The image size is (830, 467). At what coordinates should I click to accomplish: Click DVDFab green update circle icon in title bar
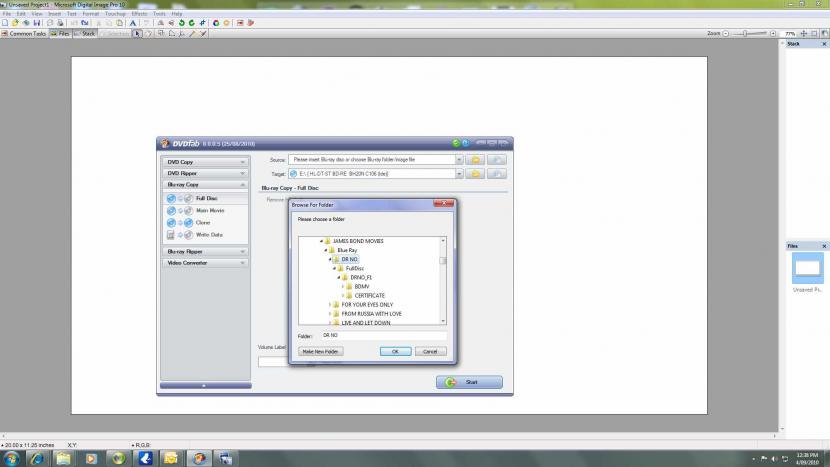click(456, 143)
